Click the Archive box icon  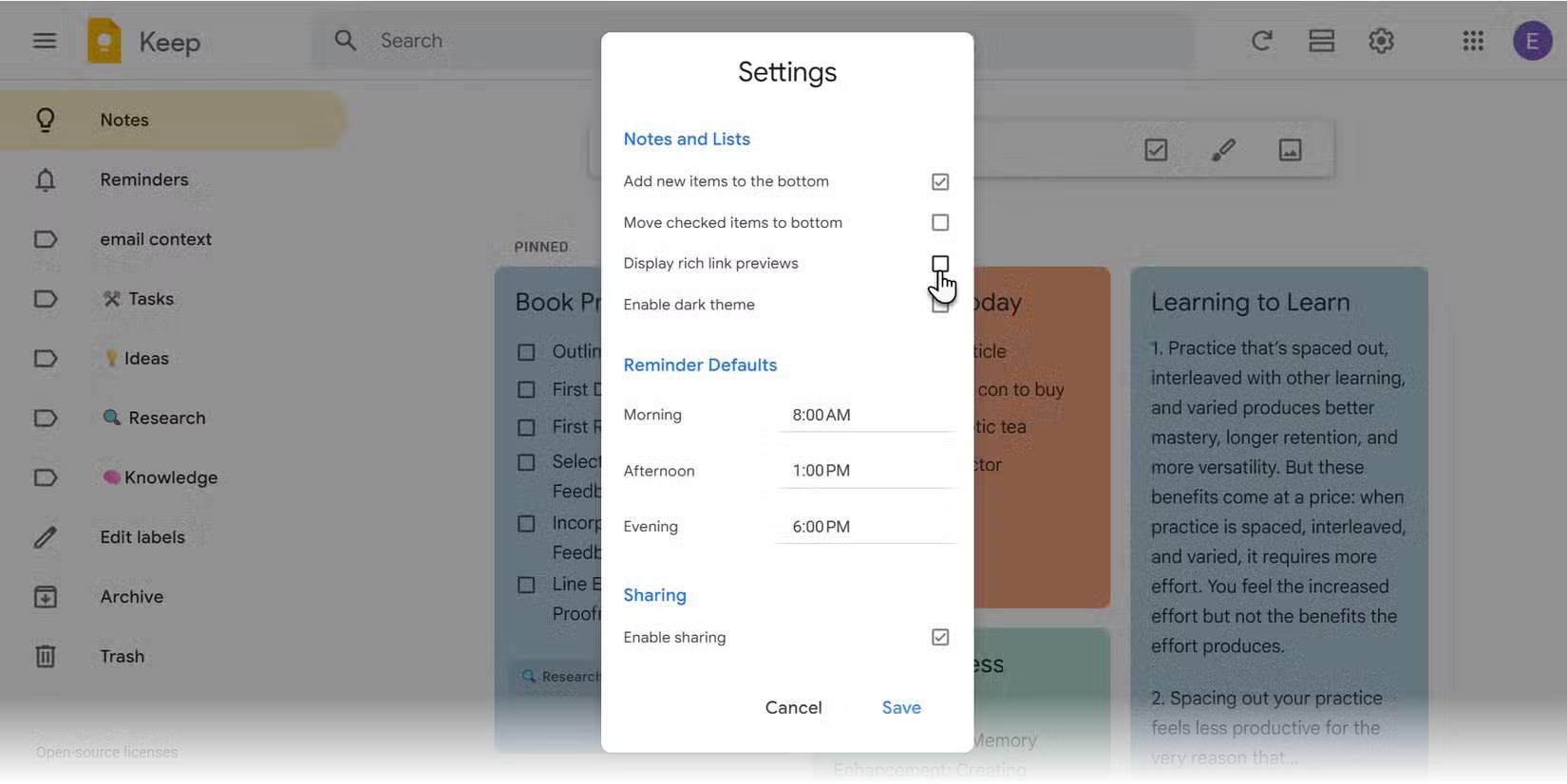(x=46, y=597)
